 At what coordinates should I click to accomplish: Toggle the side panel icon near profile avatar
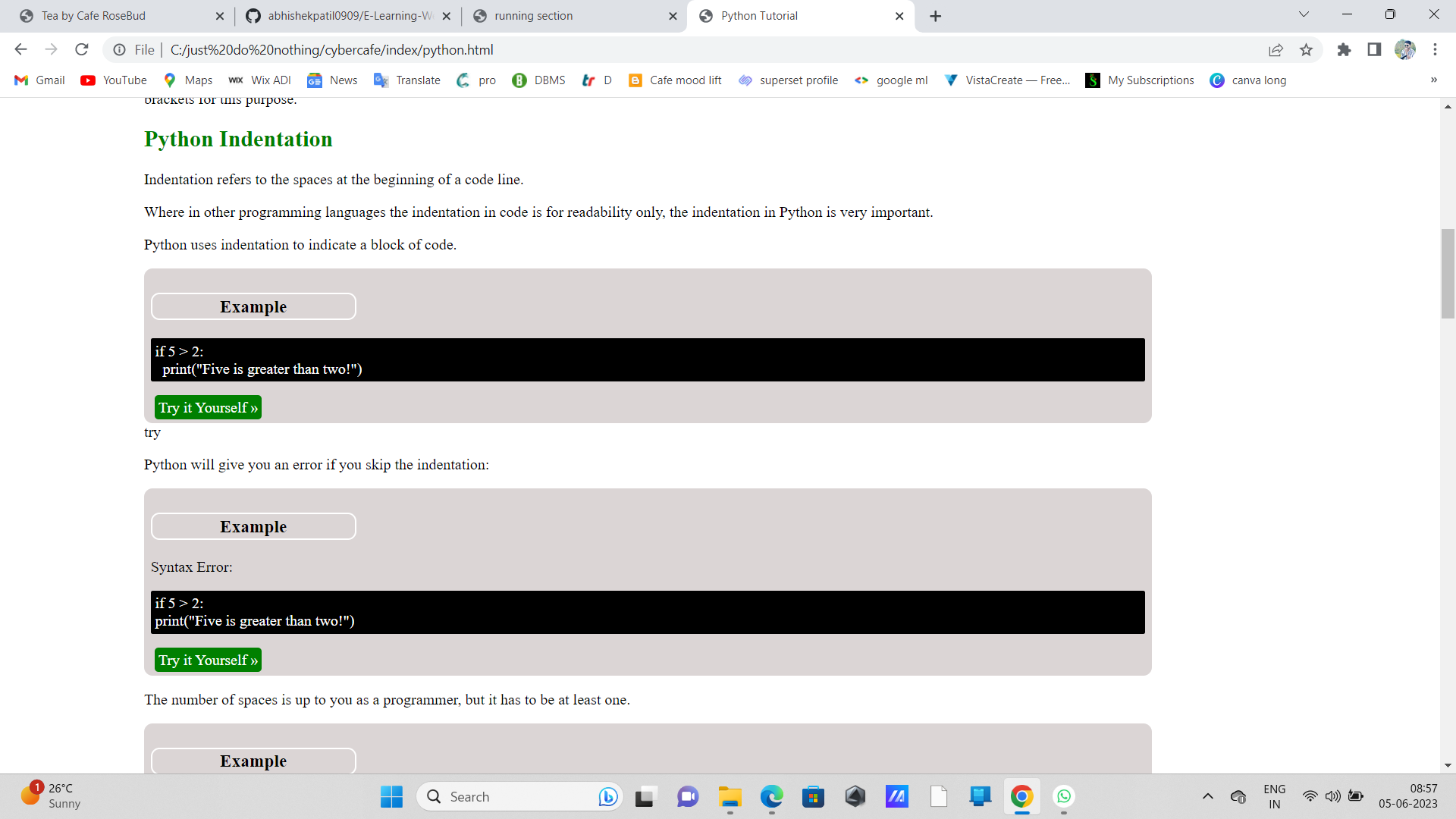point(1374,49)
